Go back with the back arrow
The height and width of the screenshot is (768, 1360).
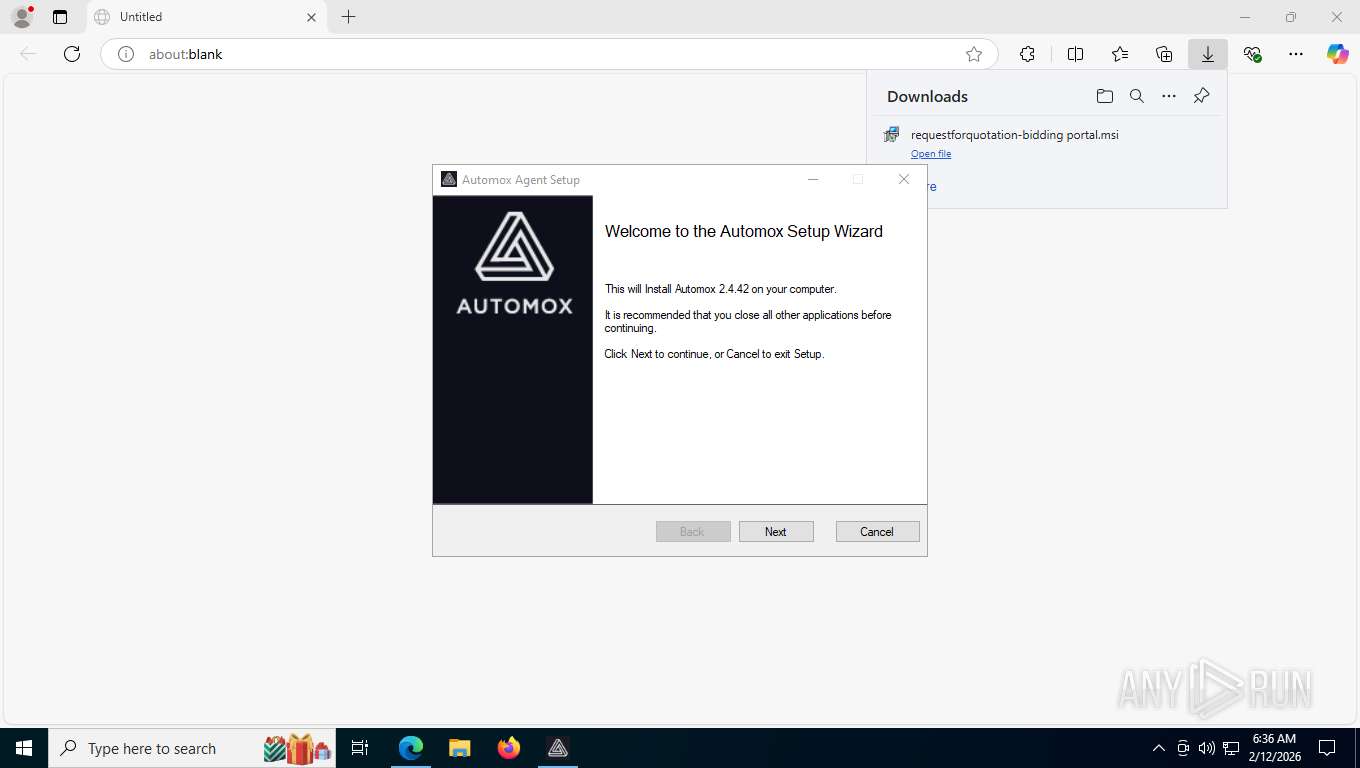28,54
